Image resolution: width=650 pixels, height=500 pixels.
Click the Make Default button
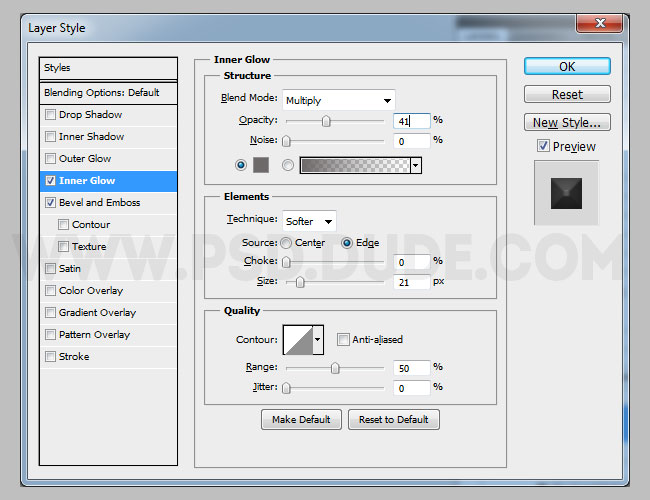(301, 420)
